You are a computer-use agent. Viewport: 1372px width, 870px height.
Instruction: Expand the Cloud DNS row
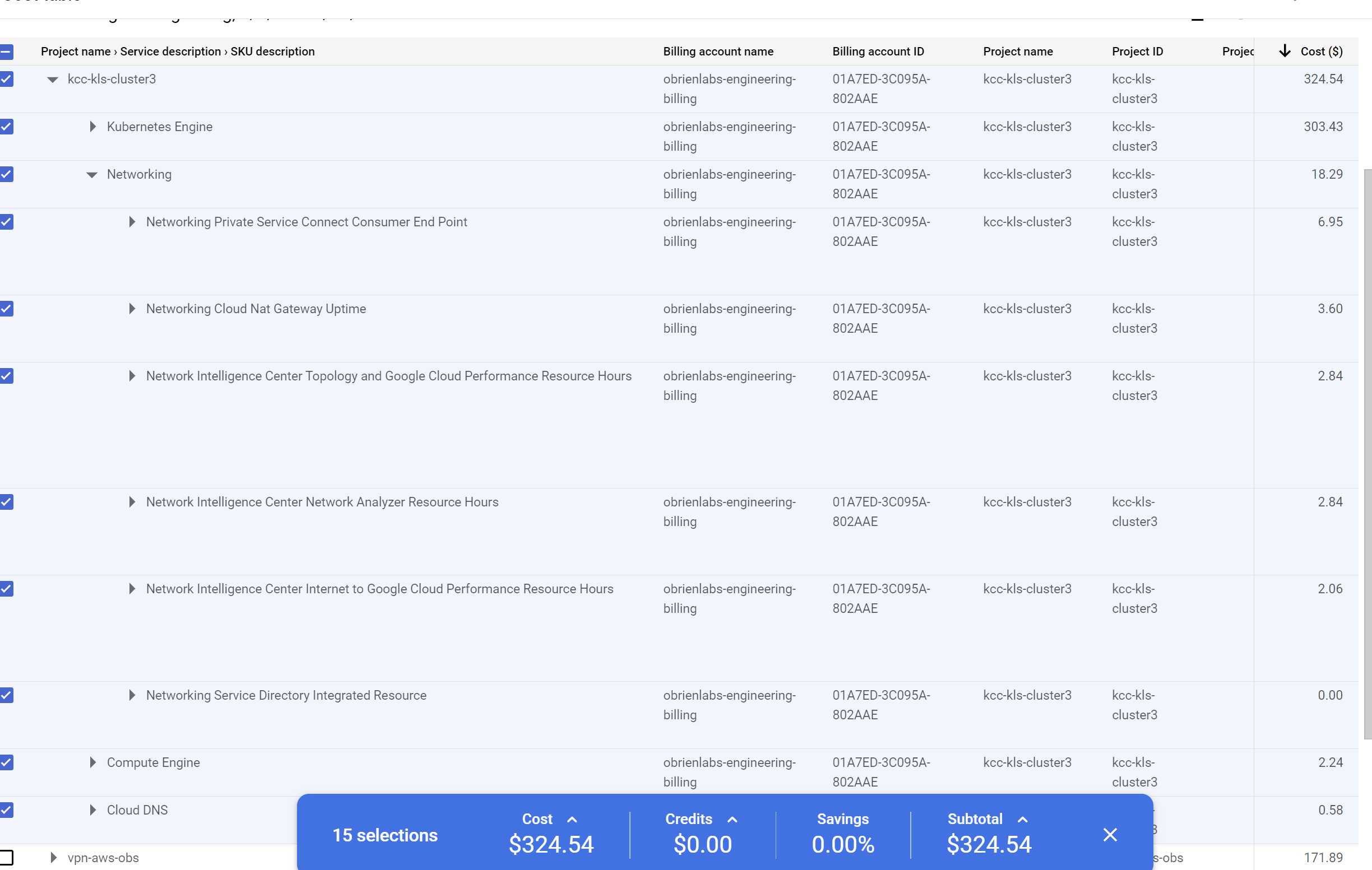pyautogui.click(x=92, y=809)
